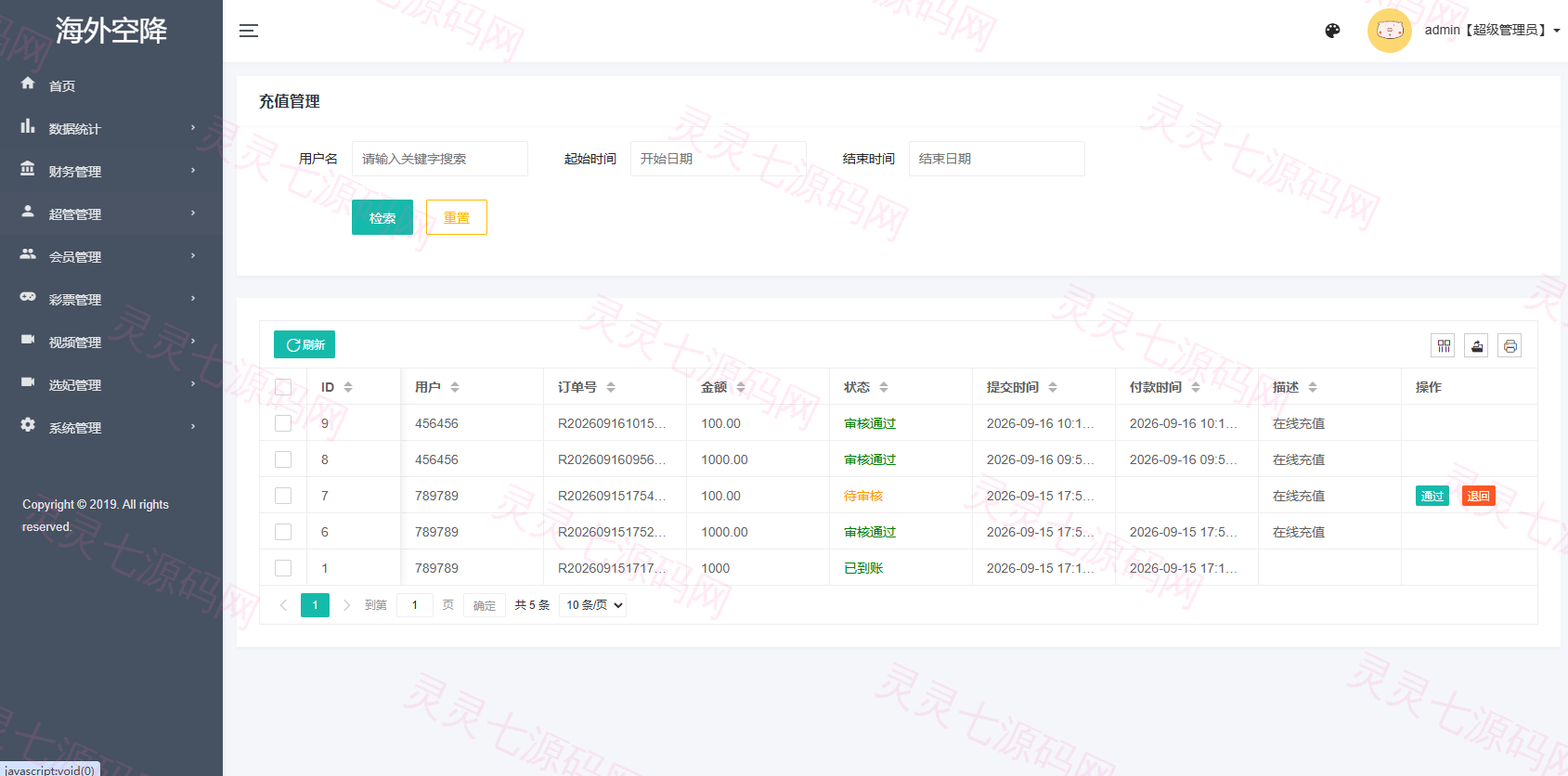Sort table by 金额 column arrows
This screenshot has width=1568, height=776.
coord(741,387)
